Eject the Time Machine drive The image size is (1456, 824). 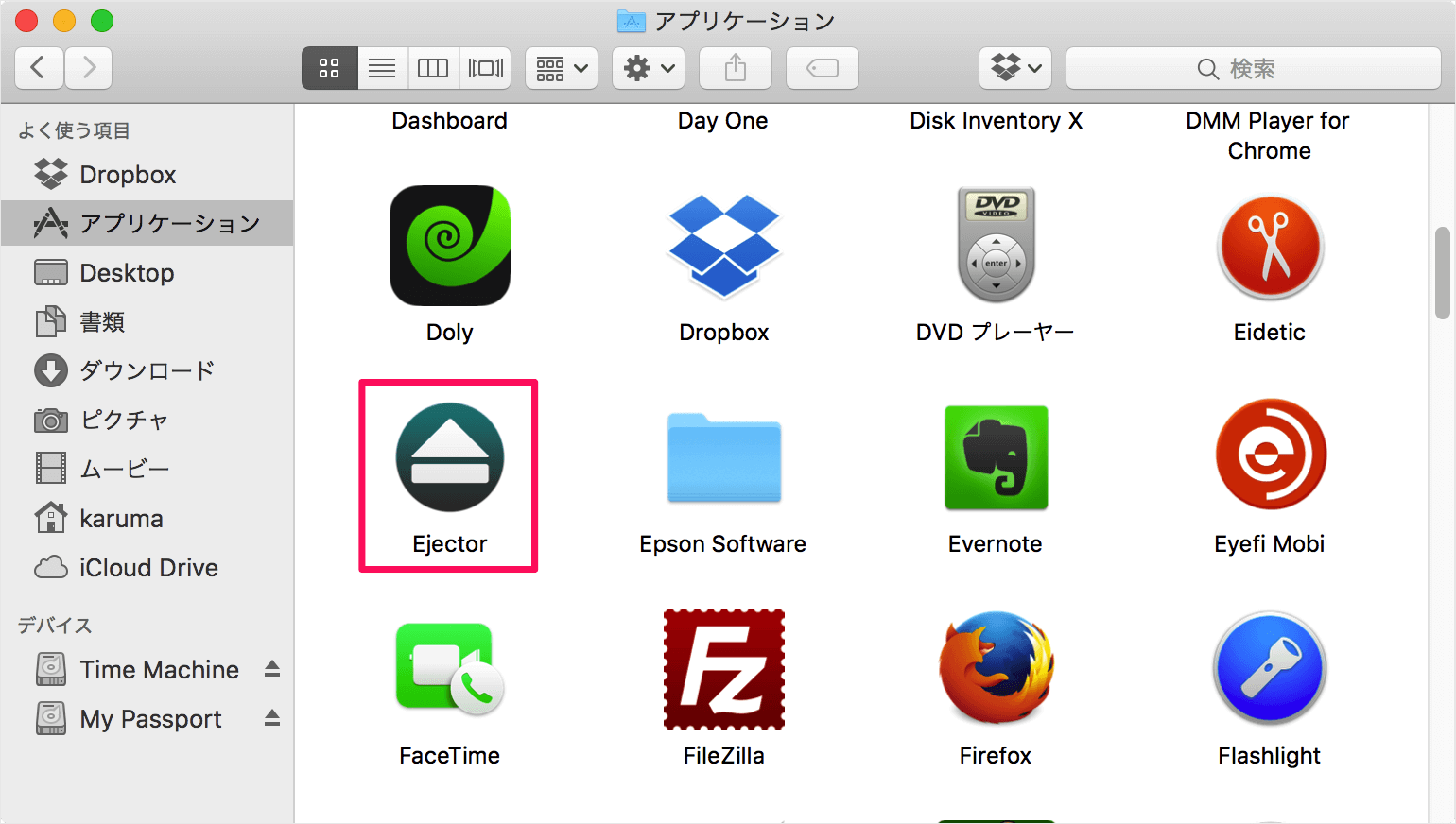click(272, 669)
